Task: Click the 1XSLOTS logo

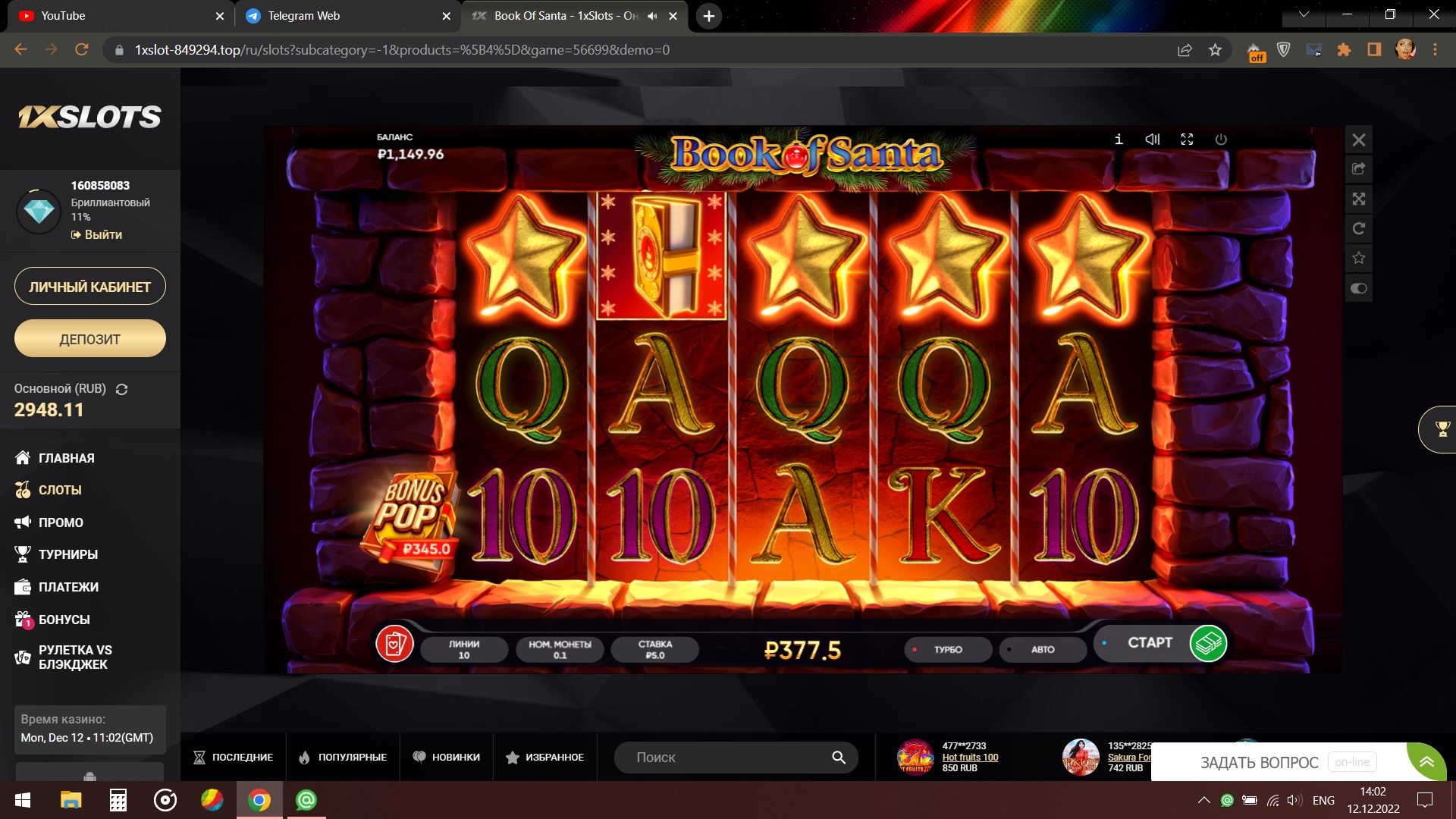Action: [89, 117]
